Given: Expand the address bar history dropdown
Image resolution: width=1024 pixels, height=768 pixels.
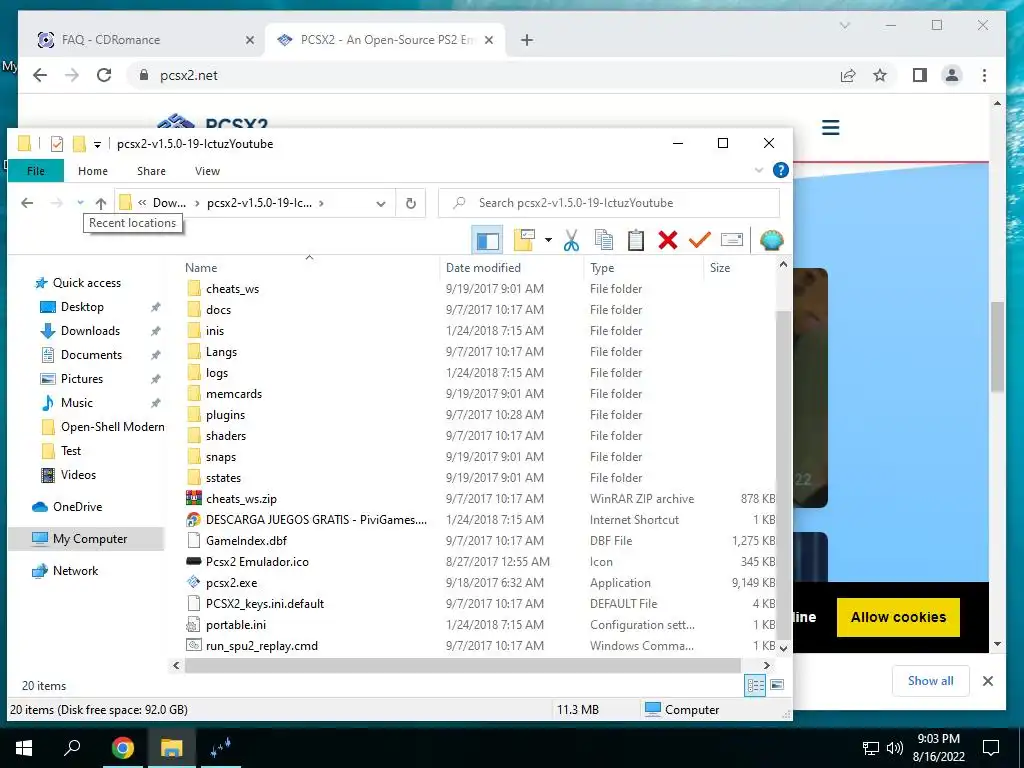Looking at the screenshot, I should coord(381,203).
